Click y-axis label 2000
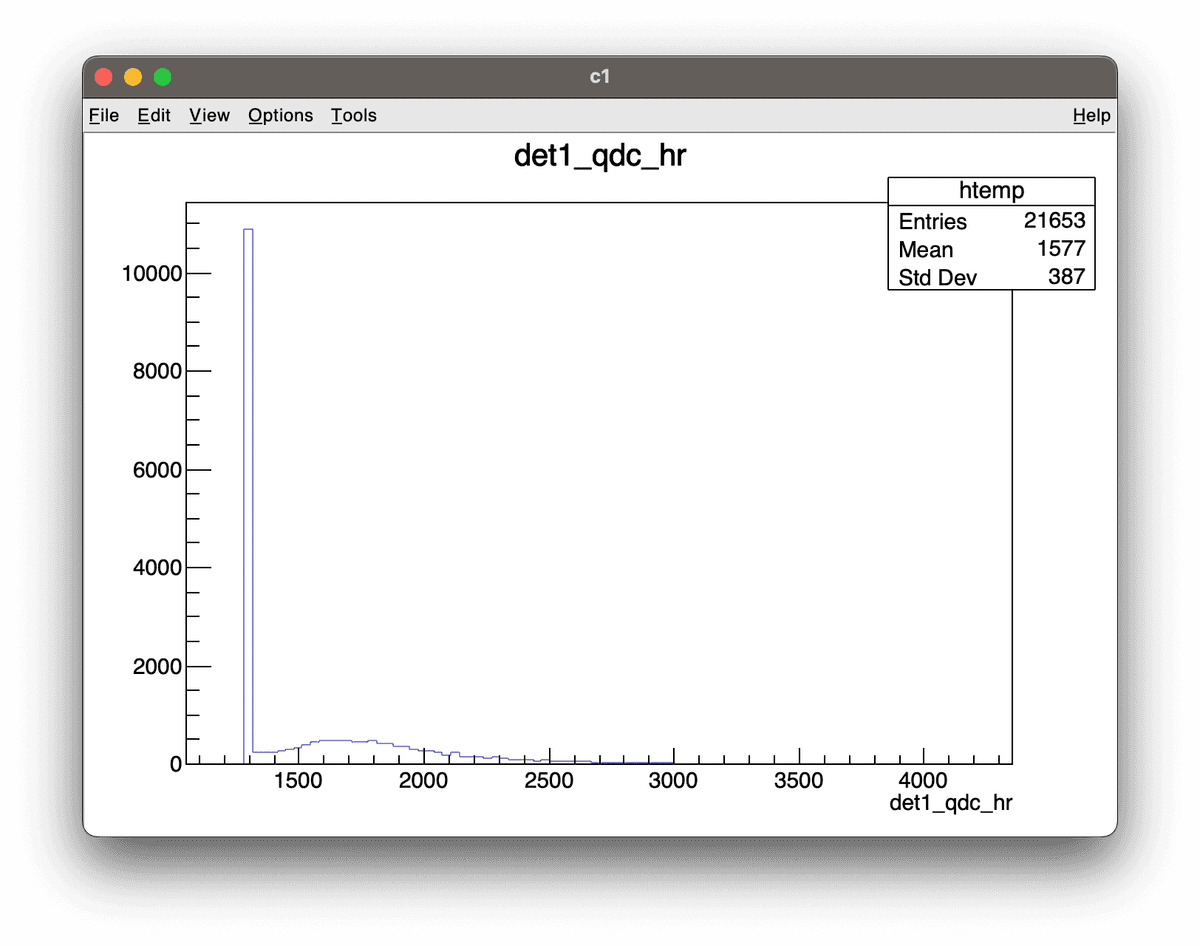Screen dimensions: 1200x946 coord(157,667)
